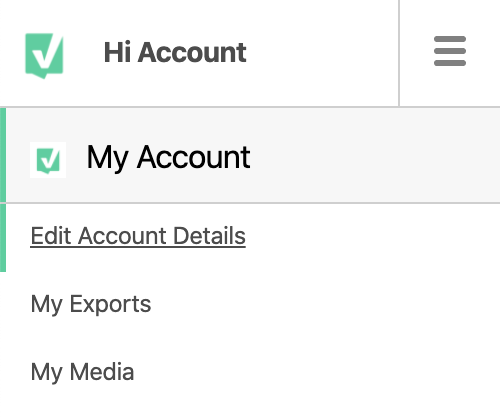Click the green bar left of My Account

click(3, 155)
